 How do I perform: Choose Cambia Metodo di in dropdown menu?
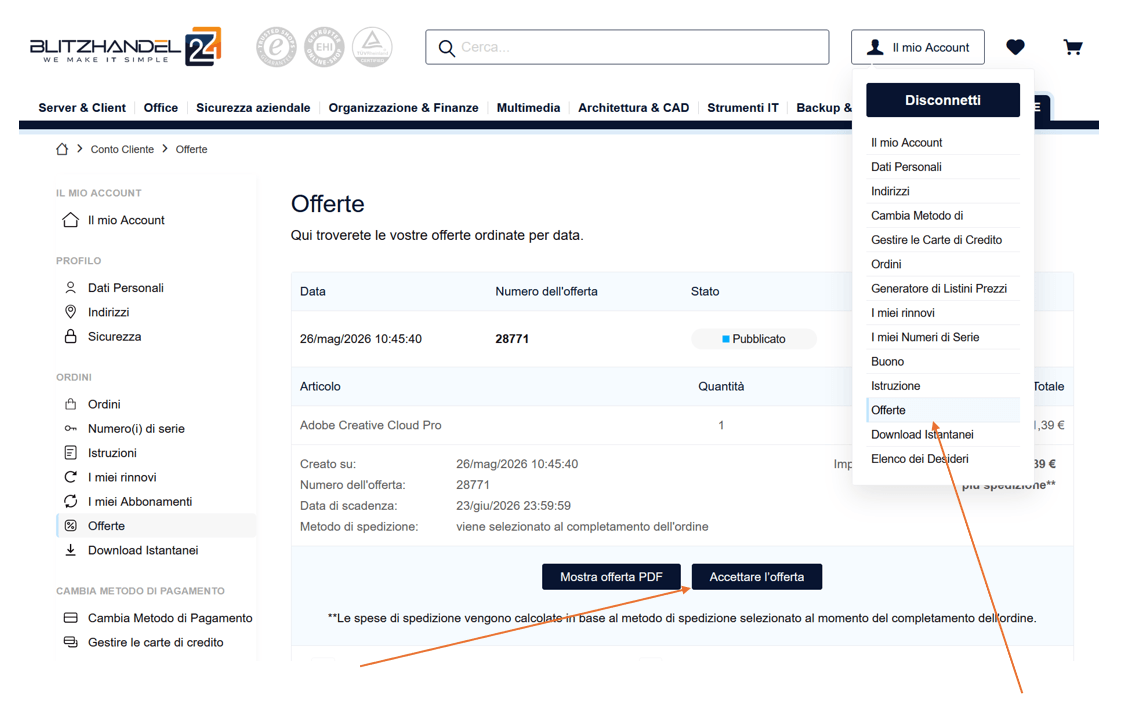click(x=943, y=215)
